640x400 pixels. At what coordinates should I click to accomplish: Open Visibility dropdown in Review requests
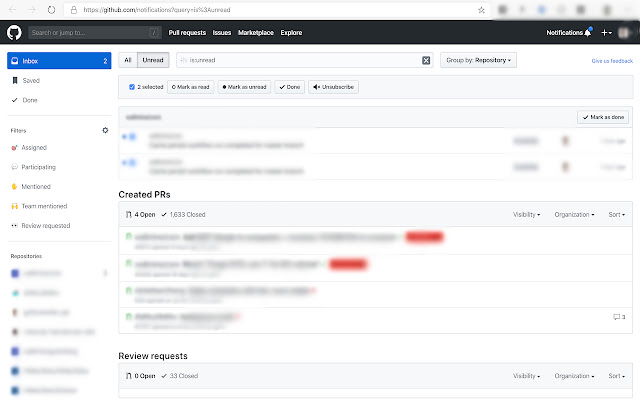[x=526, y=376]
